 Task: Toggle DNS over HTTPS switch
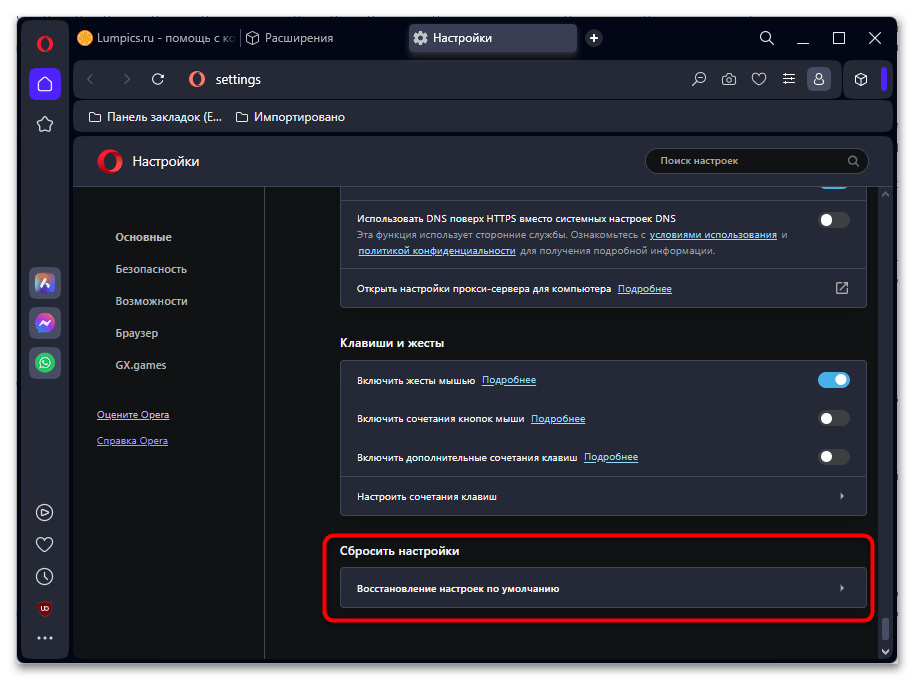pyautogui.click(x=834, y=220)
